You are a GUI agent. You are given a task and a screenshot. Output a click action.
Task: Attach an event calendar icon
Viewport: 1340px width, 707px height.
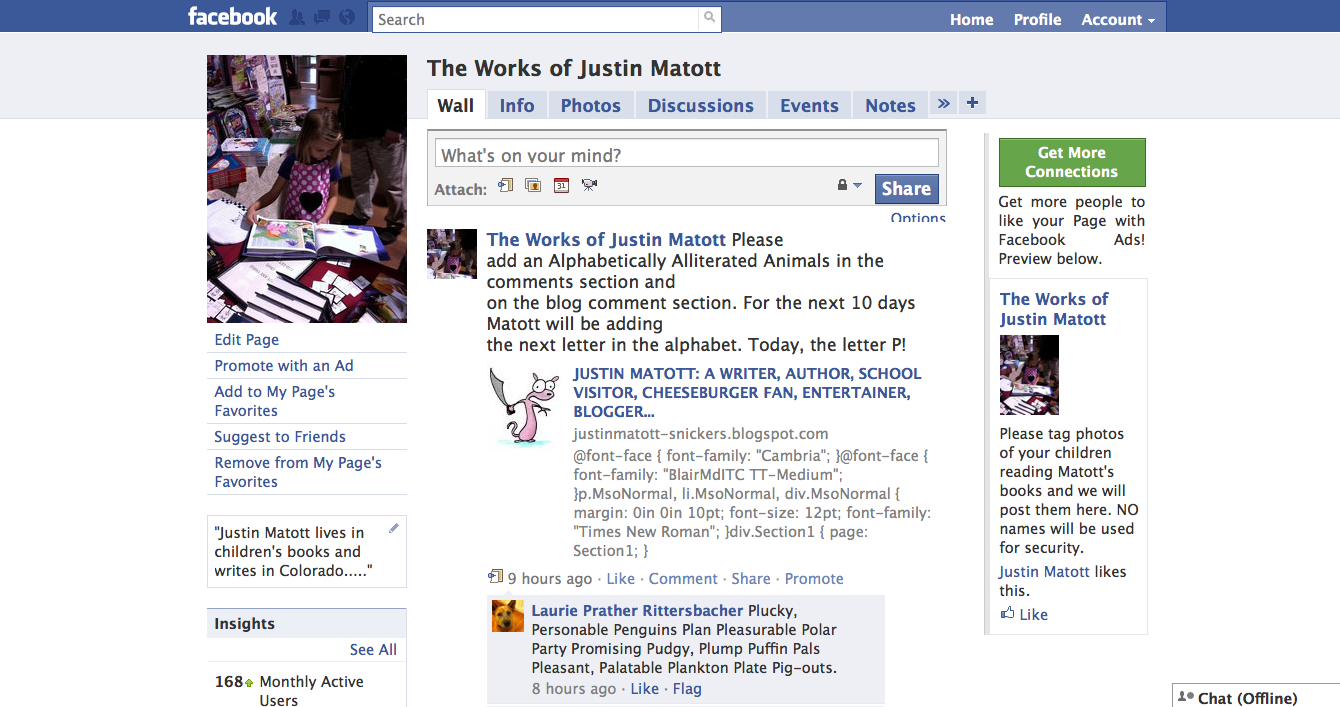point(561,185)
